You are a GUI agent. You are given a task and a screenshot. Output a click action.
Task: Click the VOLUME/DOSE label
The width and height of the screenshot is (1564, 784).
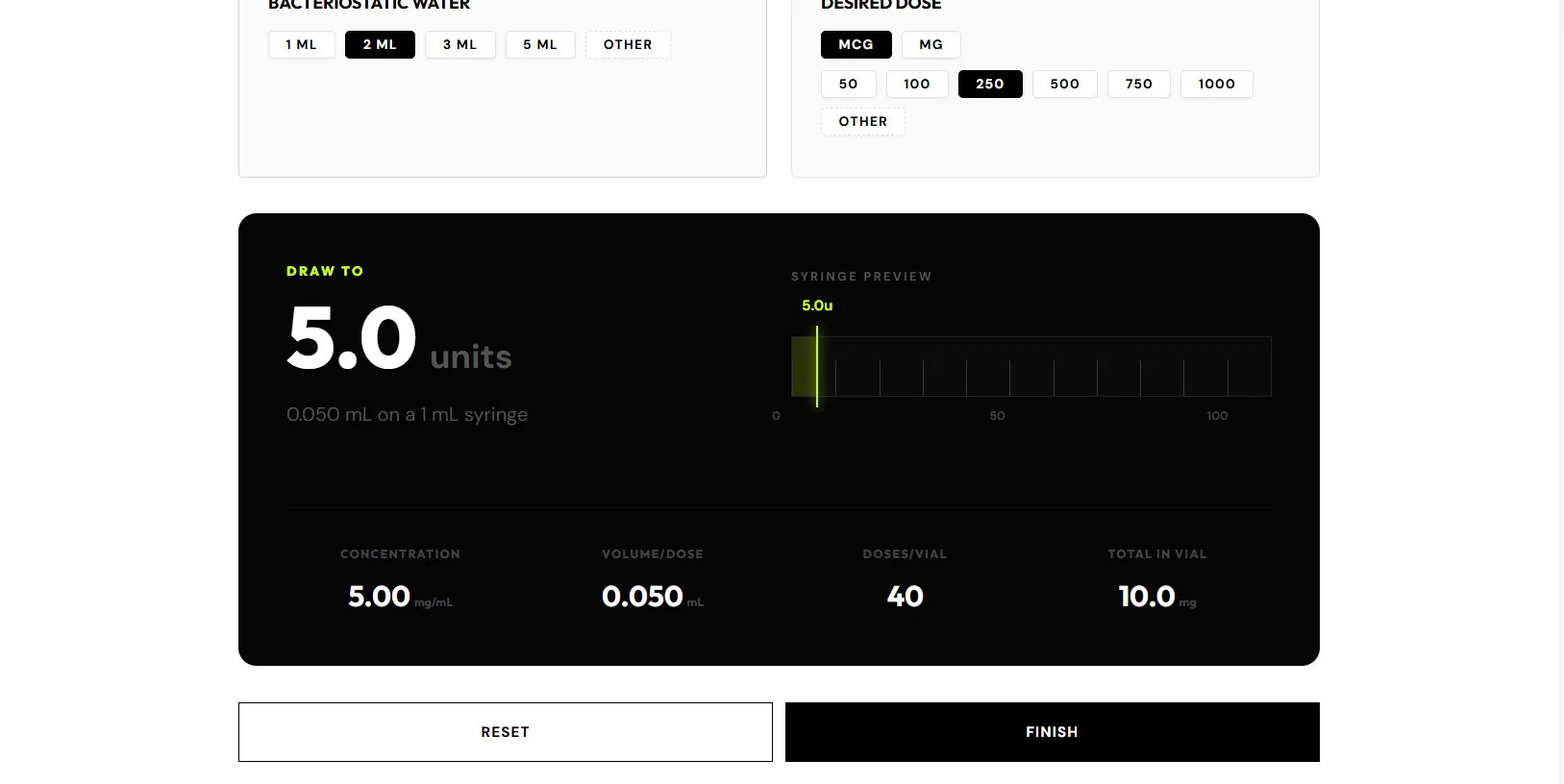(x=653, y=554)
